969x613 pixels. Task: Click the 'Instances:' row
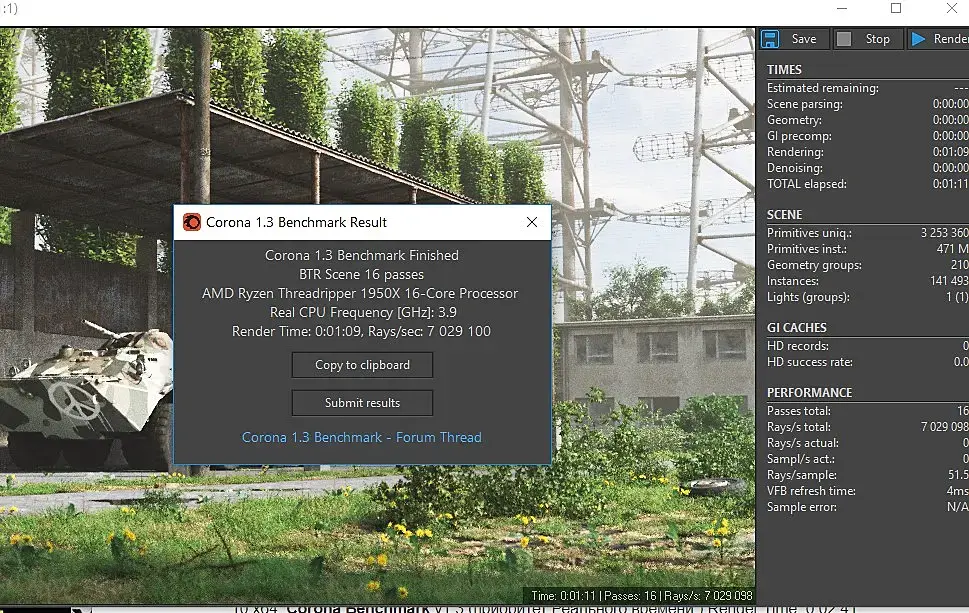868,281
